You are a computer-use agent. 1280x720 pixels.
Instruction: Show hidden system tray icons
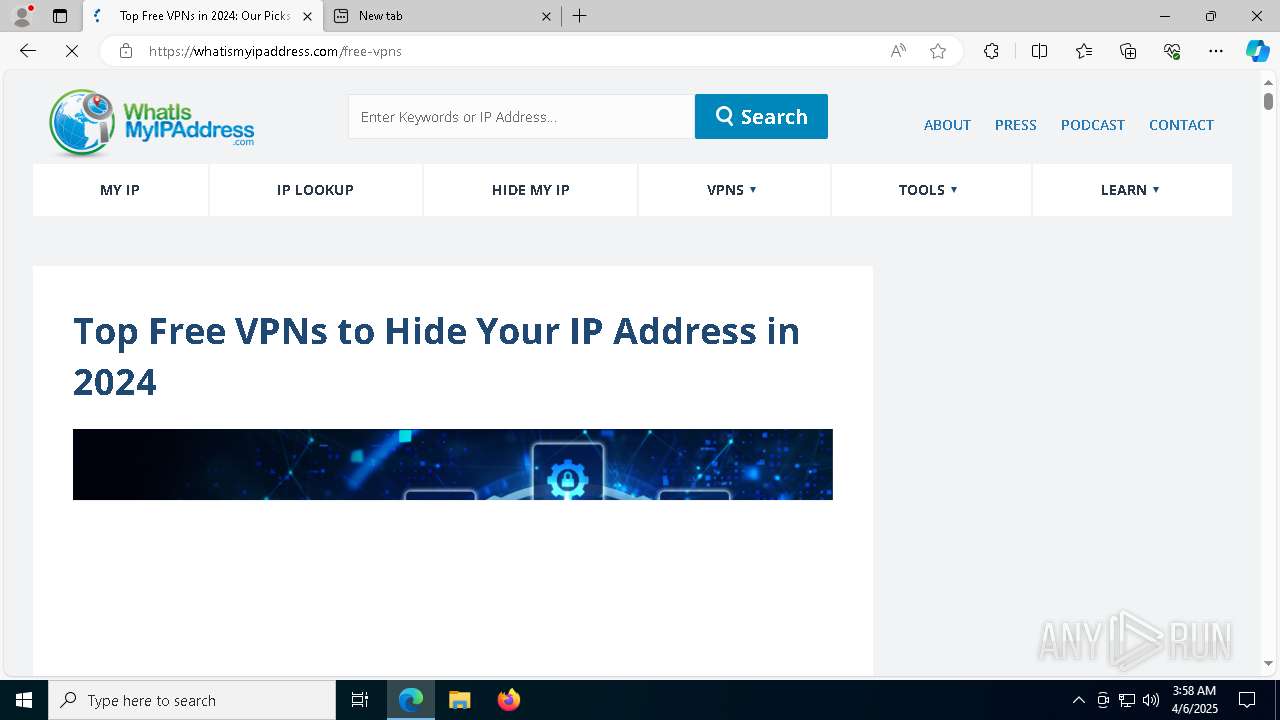[x=1078, y=700]
